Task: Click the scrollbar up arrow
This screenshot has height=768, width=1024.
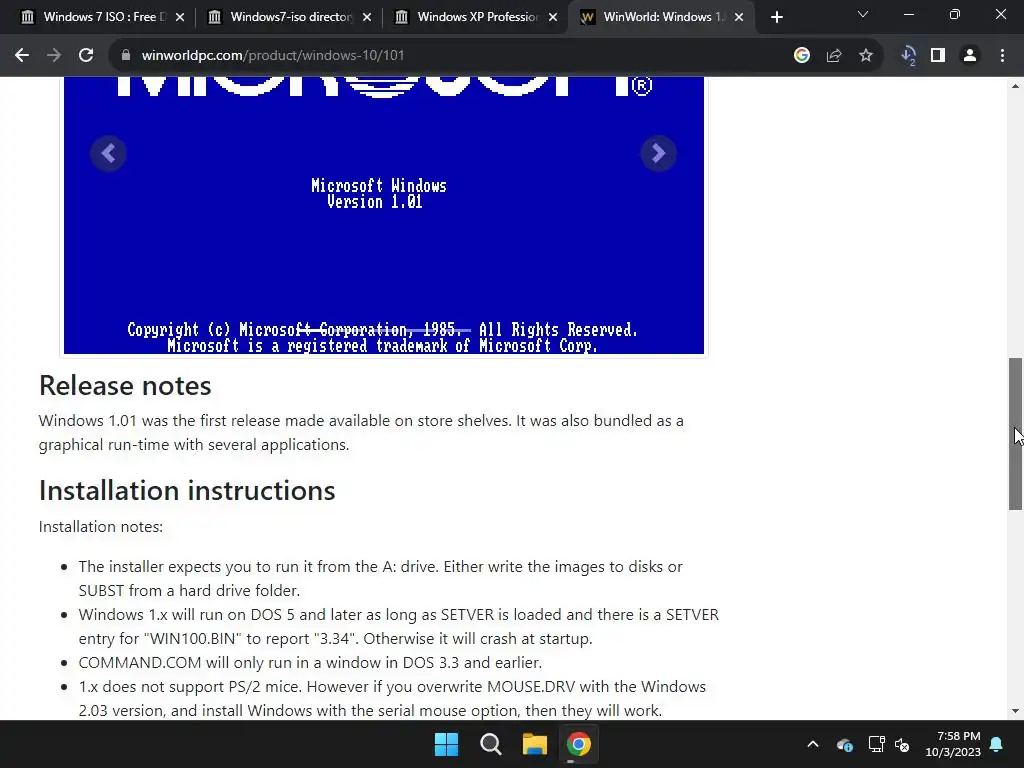Action: tap(1016, 86)
